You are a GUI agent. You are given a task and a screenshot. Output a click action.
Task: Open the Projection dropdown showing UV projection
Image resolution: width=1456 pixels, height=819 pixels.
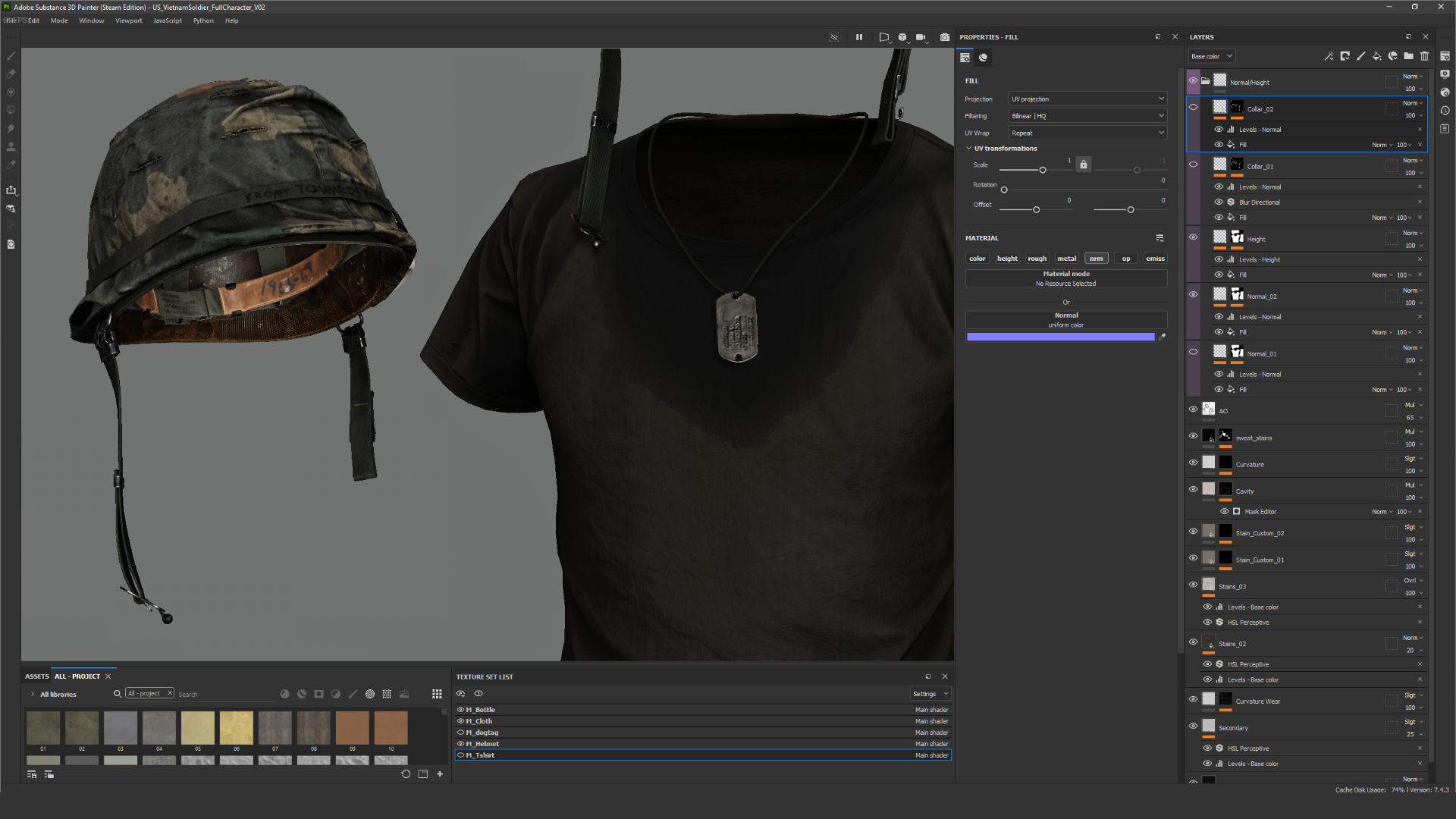click(1087, 99)
